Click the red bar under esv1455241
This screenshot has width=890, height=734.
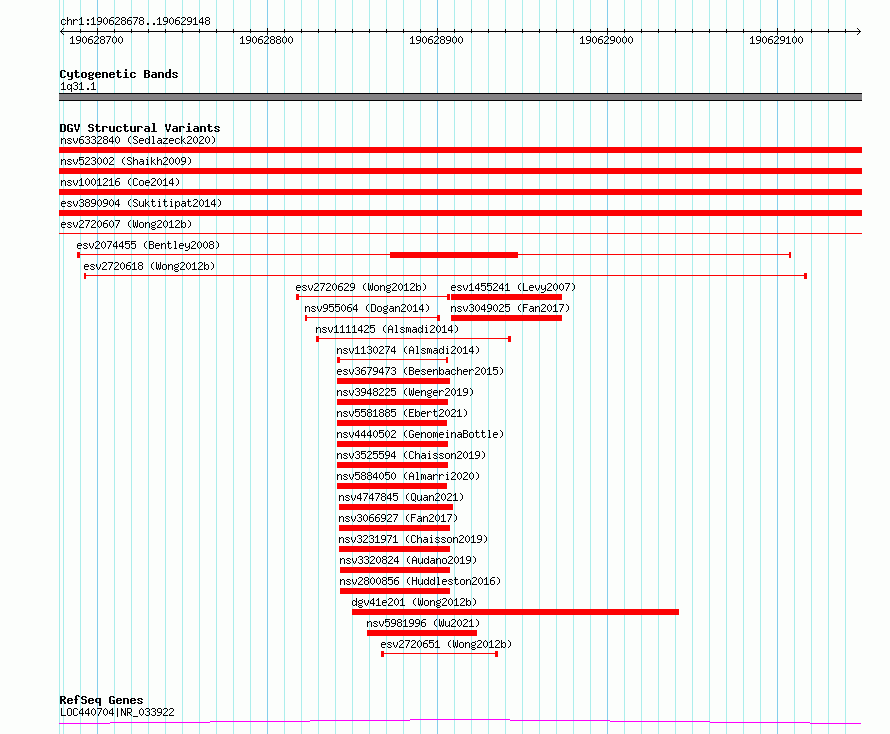point(506,297)
